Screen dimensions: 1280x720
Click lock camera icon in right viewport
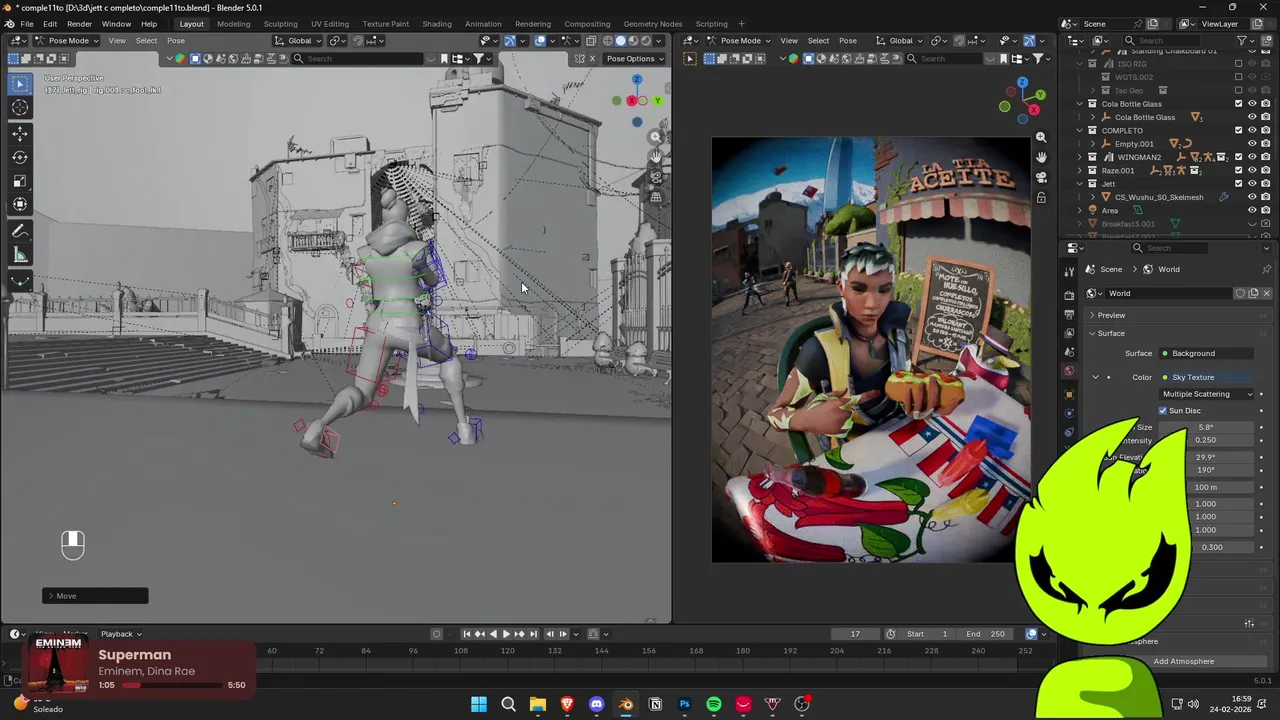click(x=1041, y=198)
